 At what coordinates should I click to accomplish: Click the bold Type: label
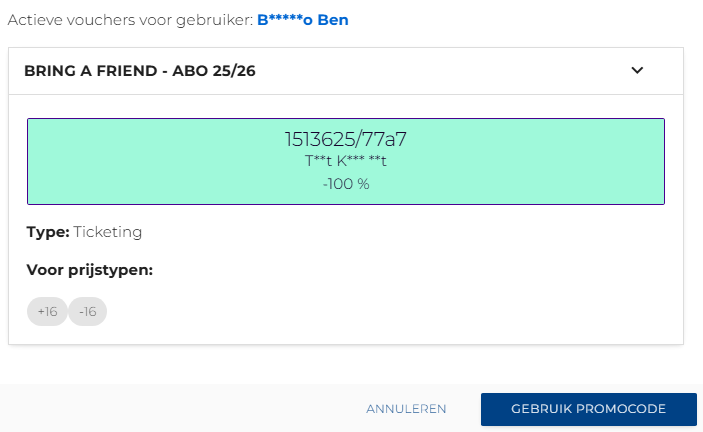[x=48, y=232]
